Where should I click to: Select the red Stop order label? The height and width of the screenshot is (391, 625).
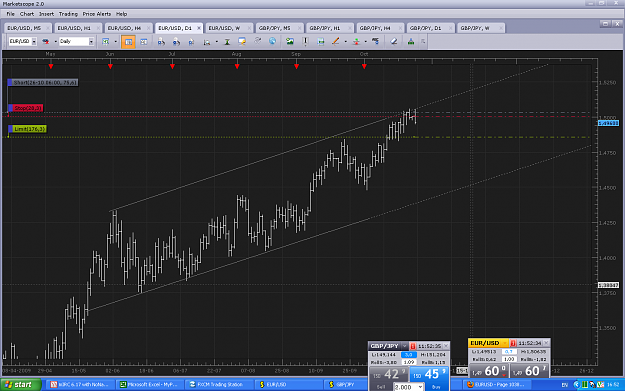point(26,108)
